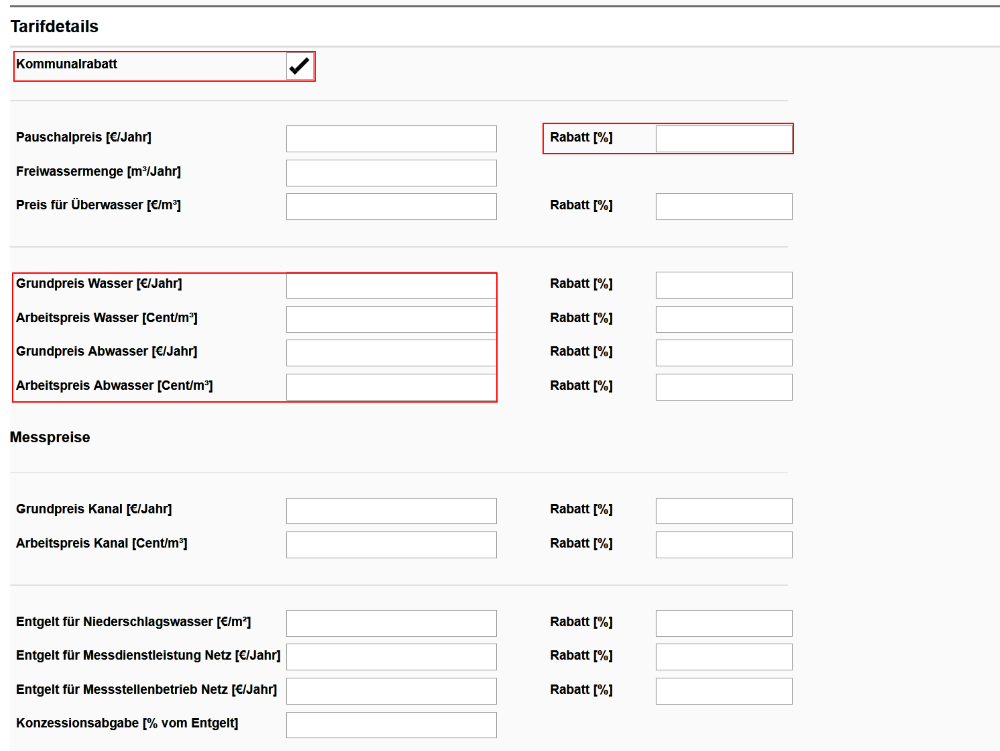Viewport: 1000px width, 751px height.
Task: Click the Rabatt field beside Pauschalpreis
Action: point(724,139)
